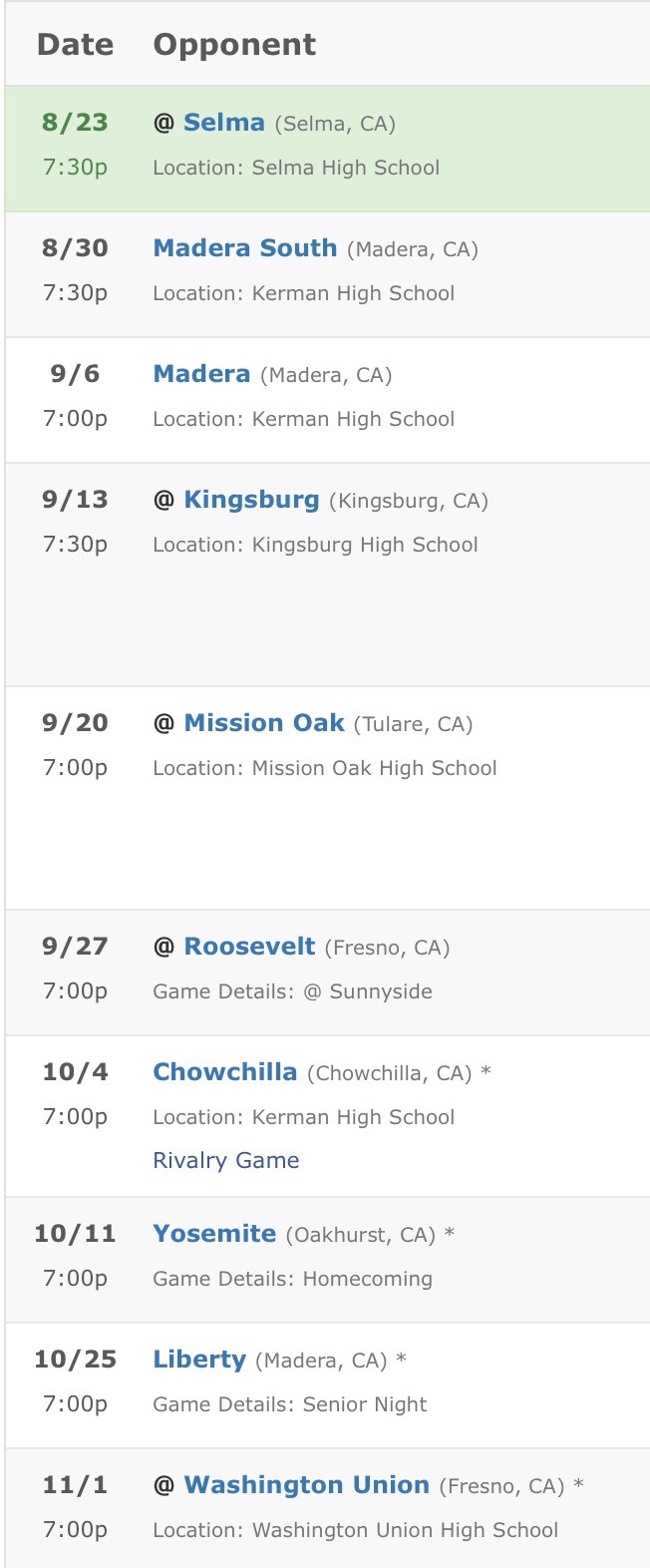650x1568 pixels.
Task: Click the Rivalry Game link
Action: coord(226,1160)
